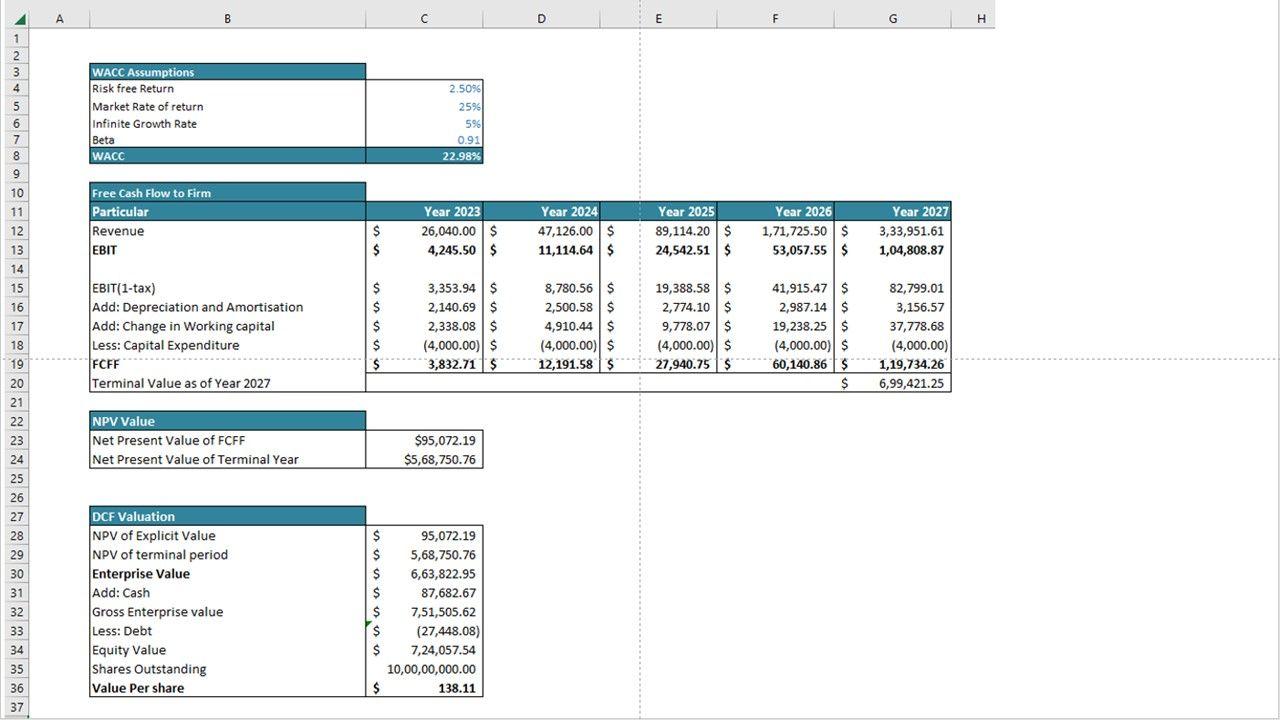The height and width of the screenshot is (720, 1280).
Task: Click the Select All corner triangle
Action: point(20,19)
